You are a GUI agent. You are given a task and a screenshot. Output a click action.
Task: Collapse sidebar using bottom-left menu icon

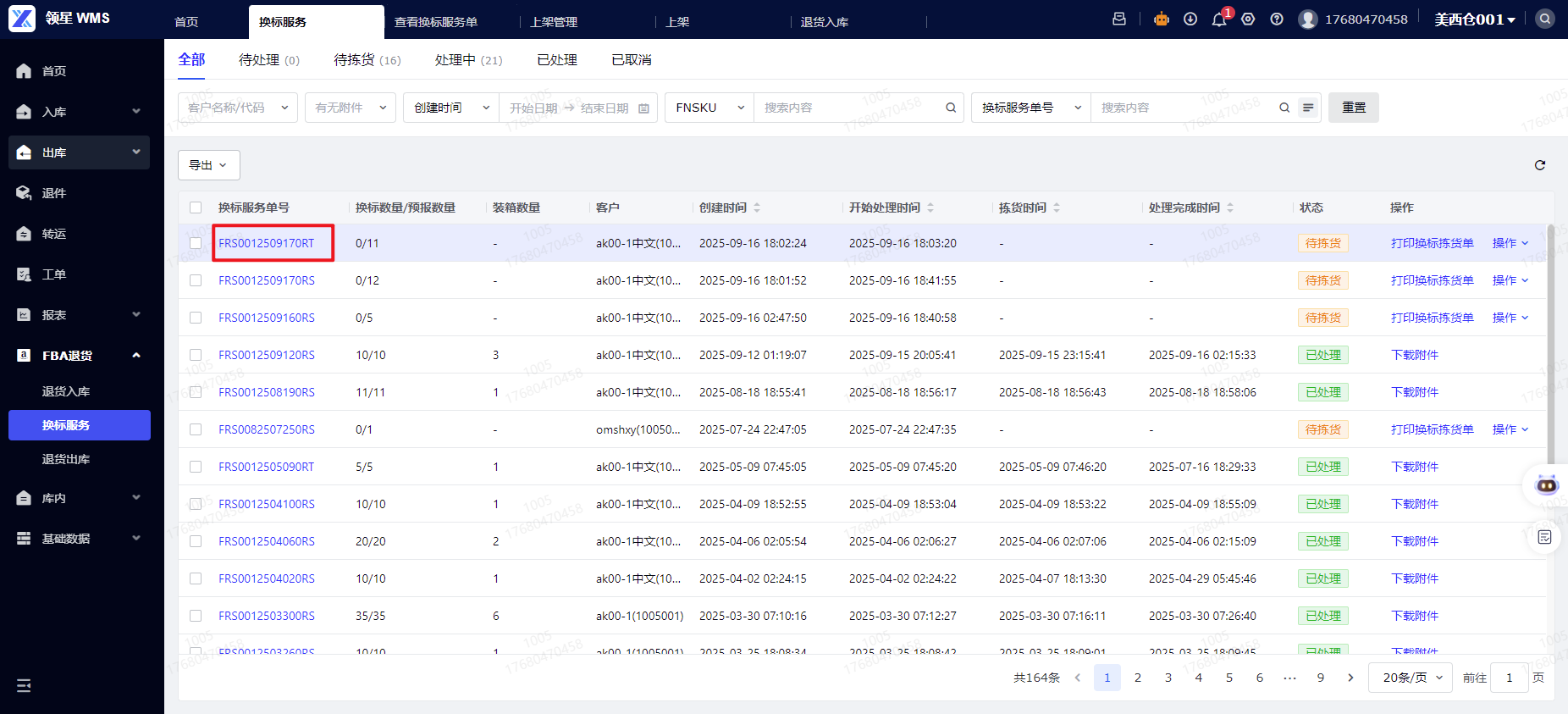pyautogui.click(x=24, y=685)
